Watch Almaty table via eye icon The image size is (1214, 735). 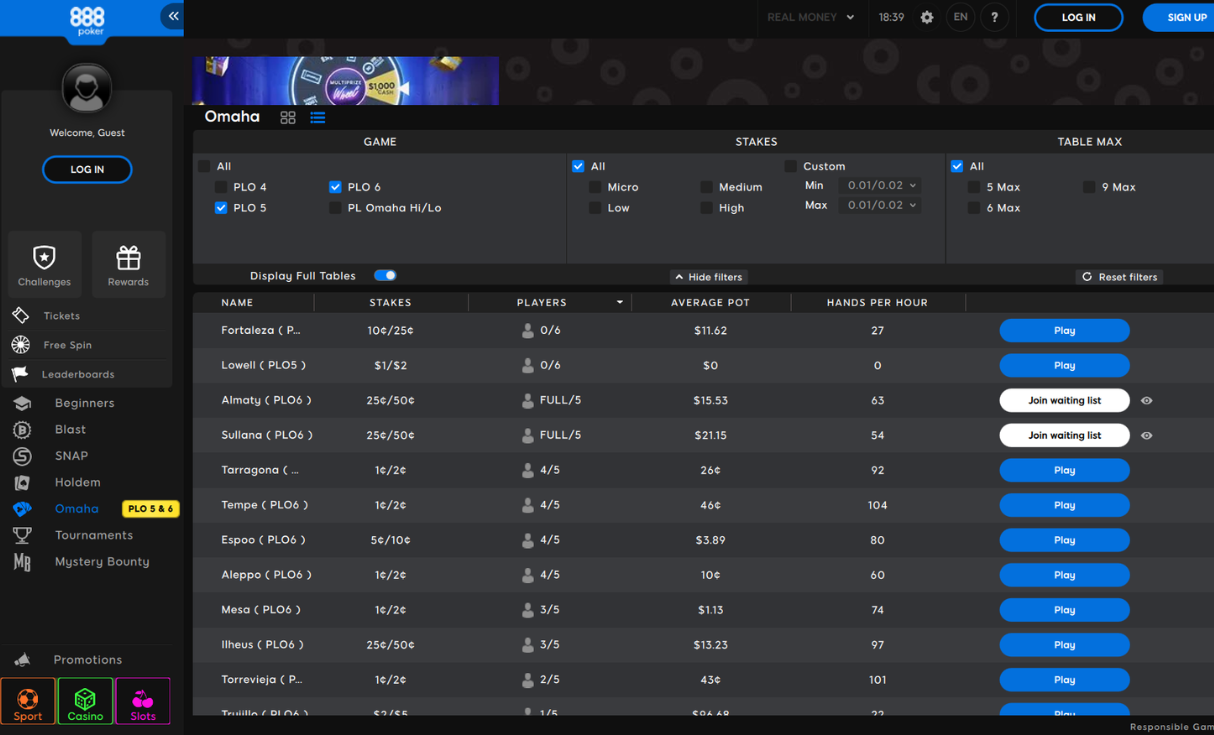click(1147, 400)
